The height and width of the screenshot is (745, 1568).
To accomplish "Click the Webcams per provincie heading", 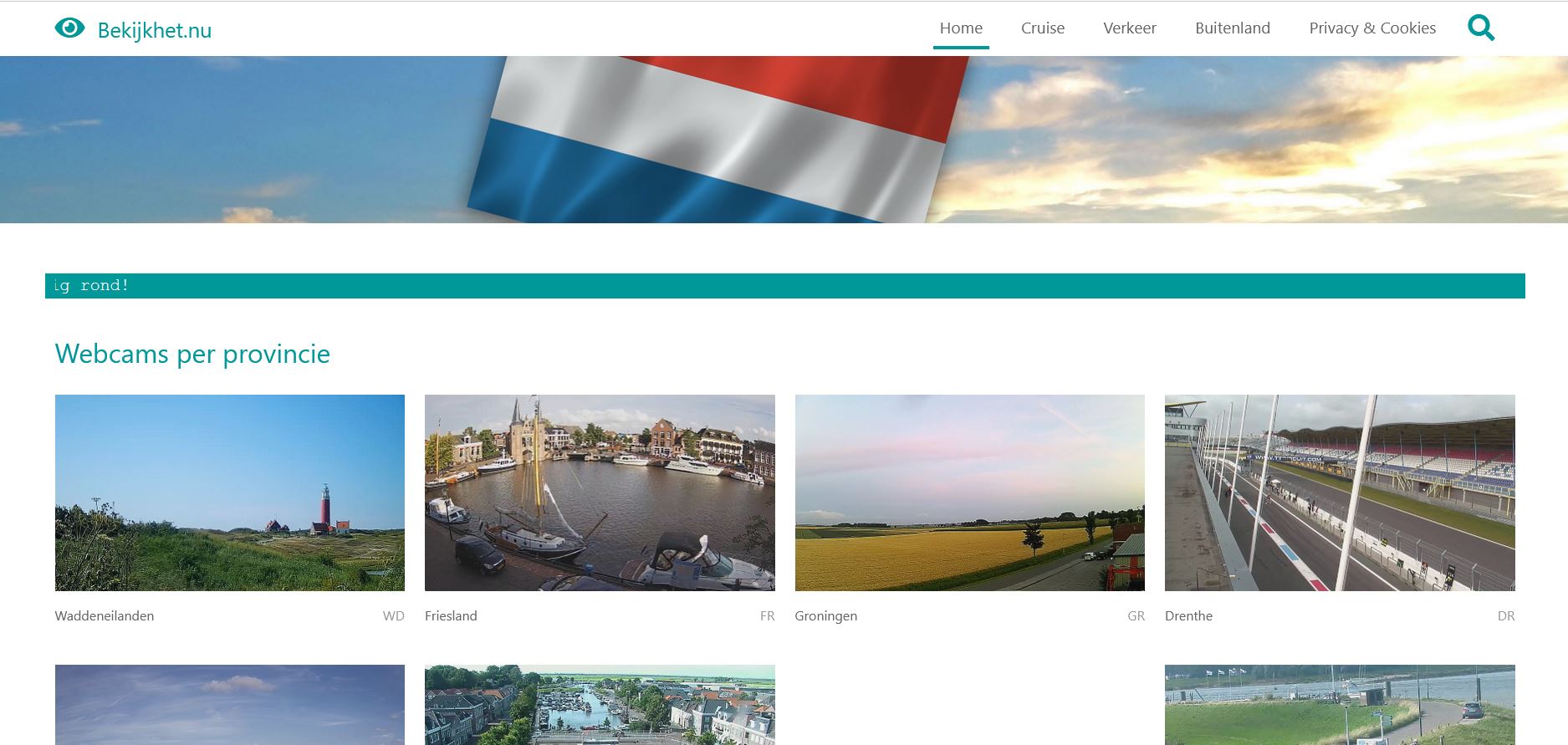I will (192, 354).
